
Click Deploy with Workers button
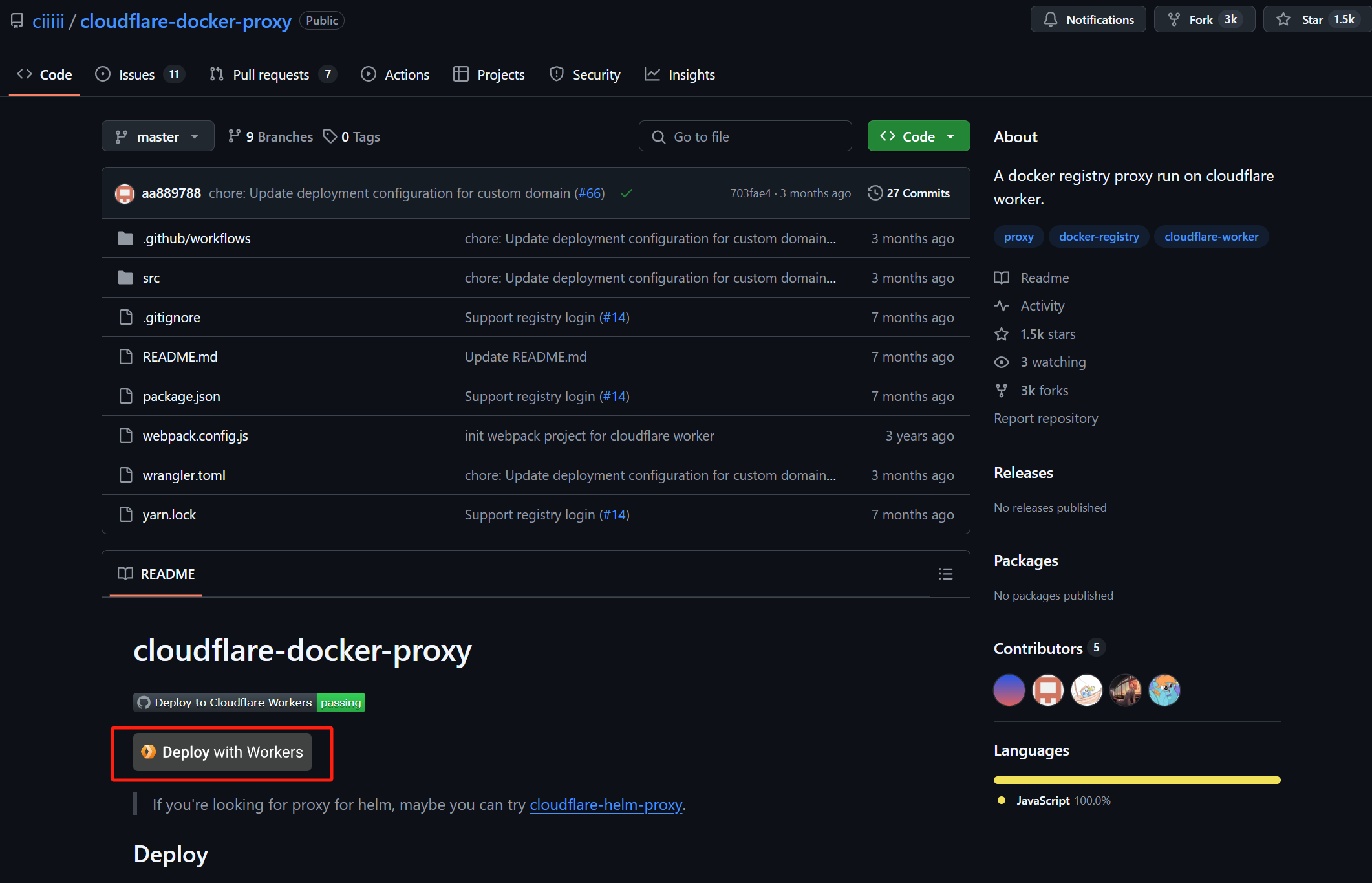222,752
